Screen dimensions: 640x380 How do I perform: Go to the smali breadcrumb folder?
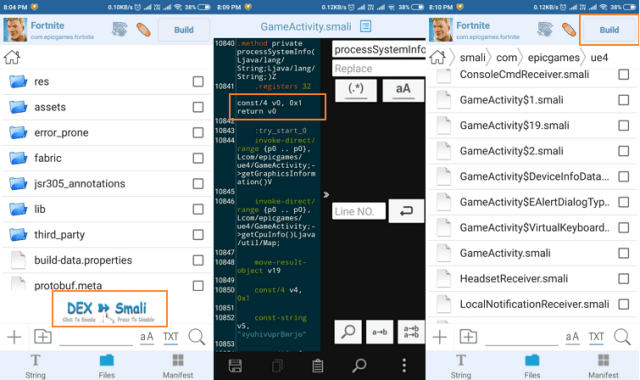click(x=472, y=58)
